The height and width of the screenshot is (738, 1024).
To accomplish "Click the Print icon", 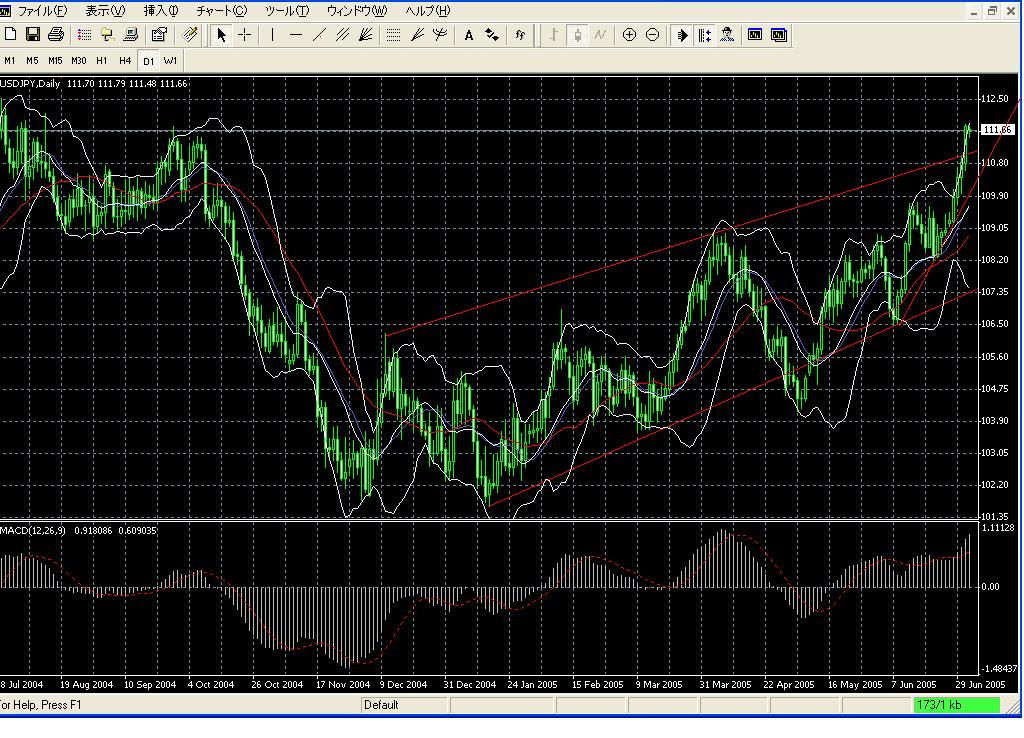I will click(x=56, y=35).
